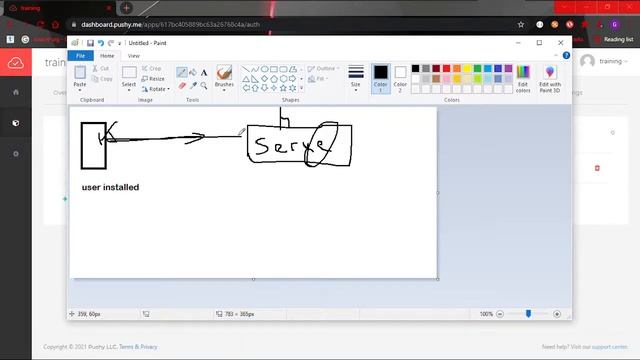
Task: Expand the Select dropdown arrow
Action: pos(129,90)
